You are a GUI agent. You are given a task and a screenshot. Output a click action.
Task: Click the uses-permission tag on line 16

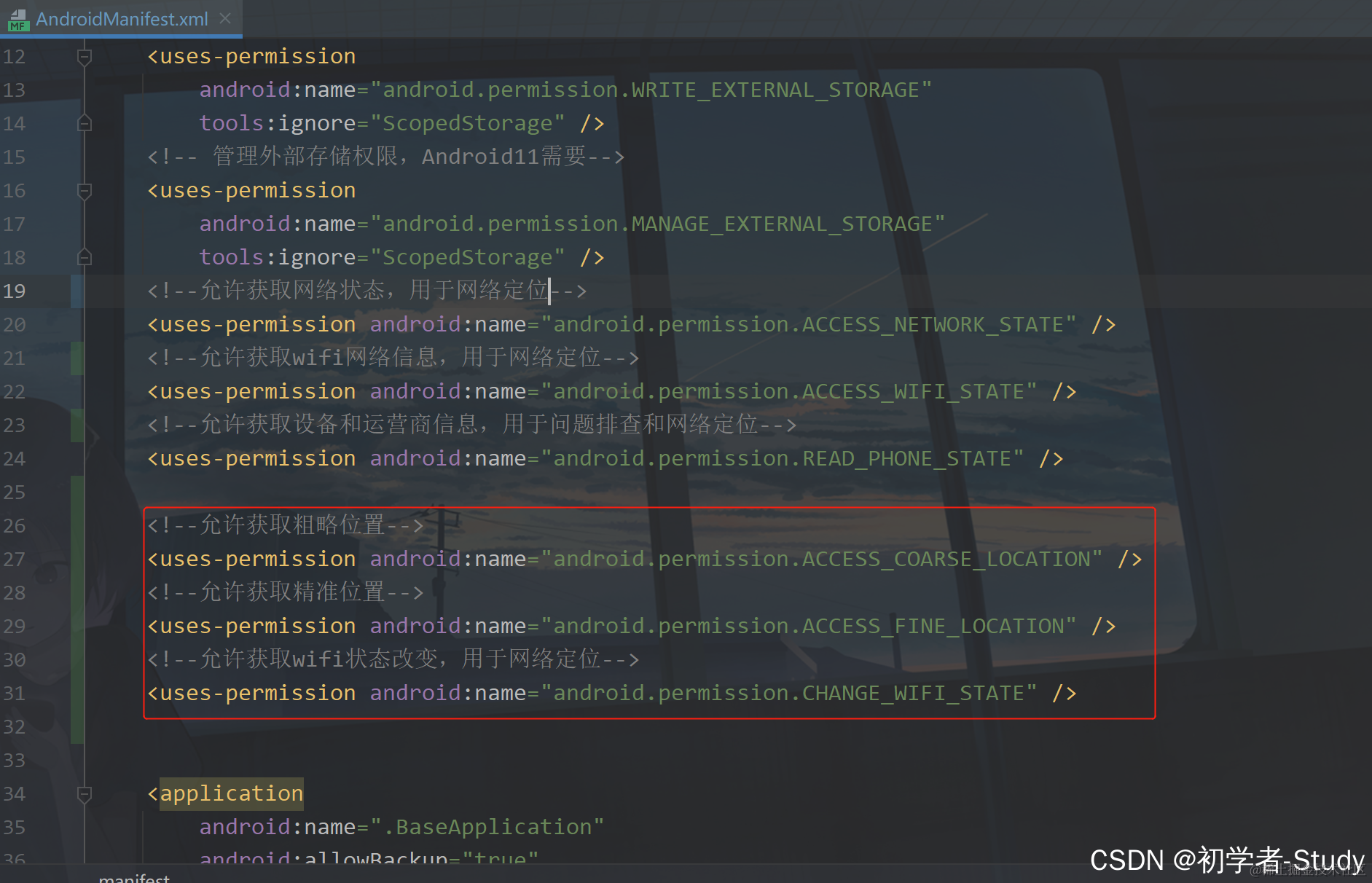[251, 190]
